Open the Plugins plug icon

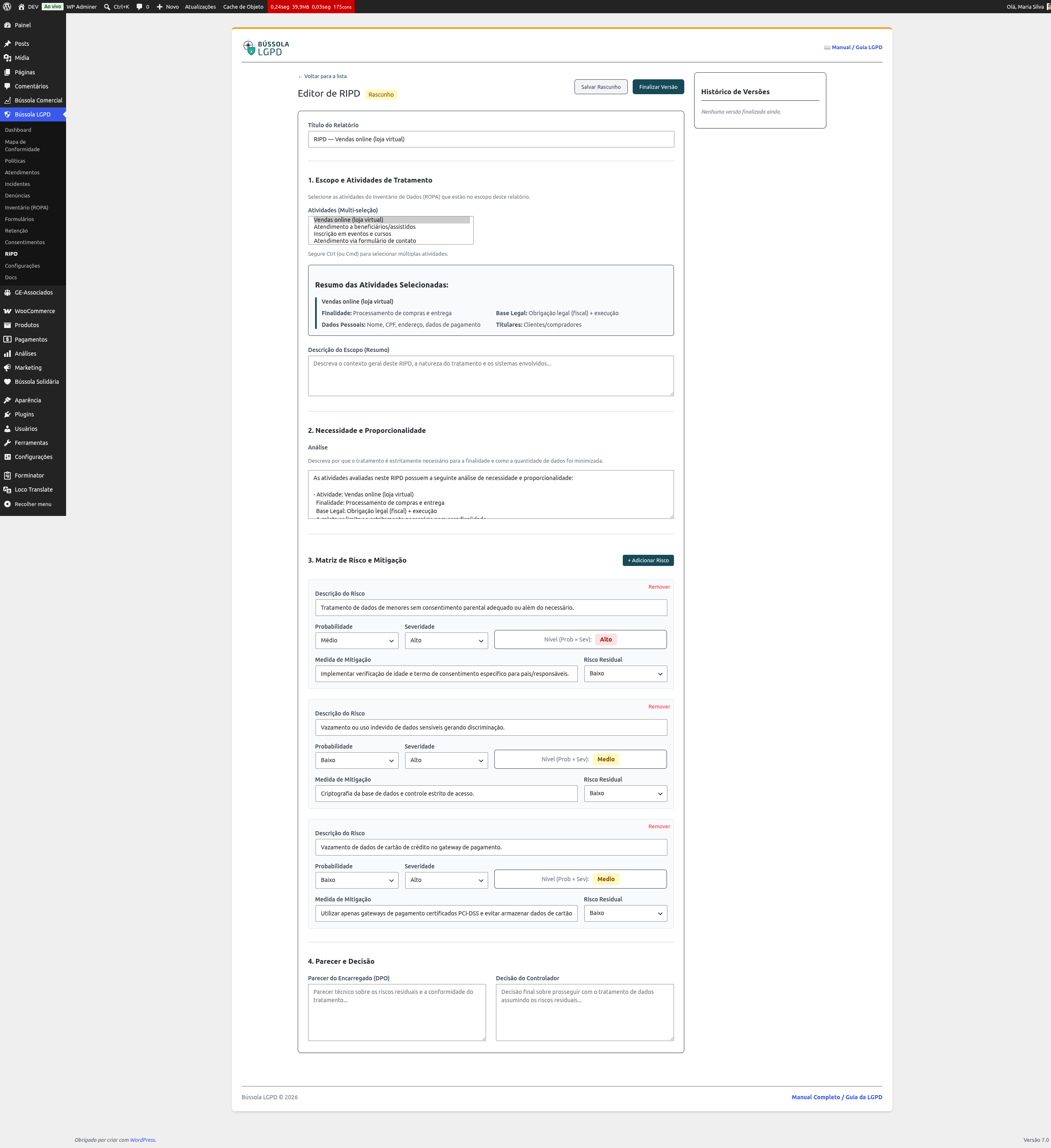(7, 415)
